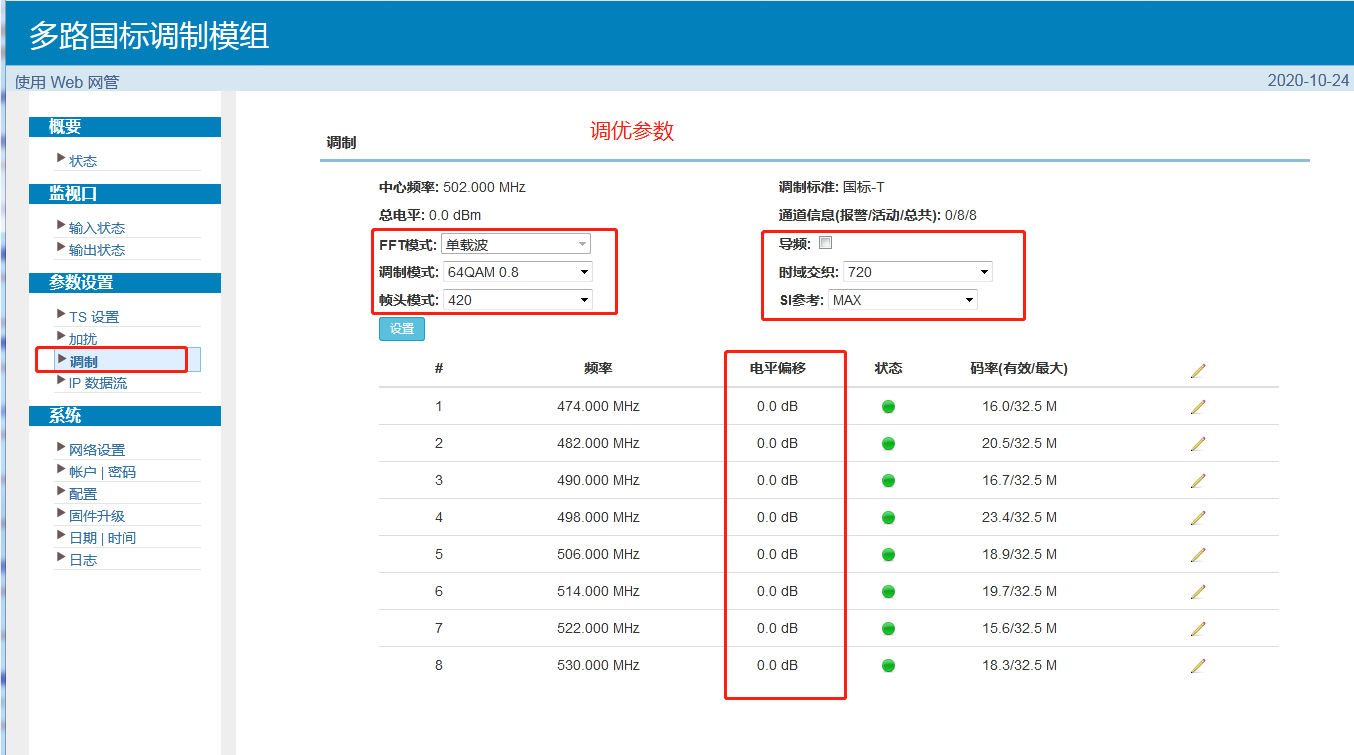This screenshot has width=1354, height=755.
Task: Open edit pencil on 498.000 MHz row
Action: (1198, 518)
